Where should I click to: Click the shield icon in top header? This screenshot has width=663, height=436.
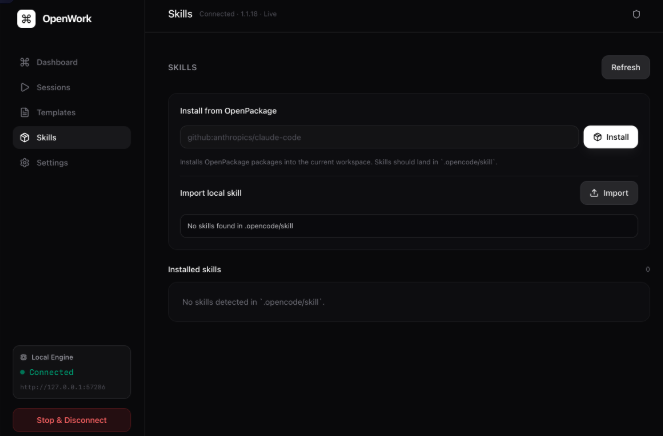coord(636,14)
